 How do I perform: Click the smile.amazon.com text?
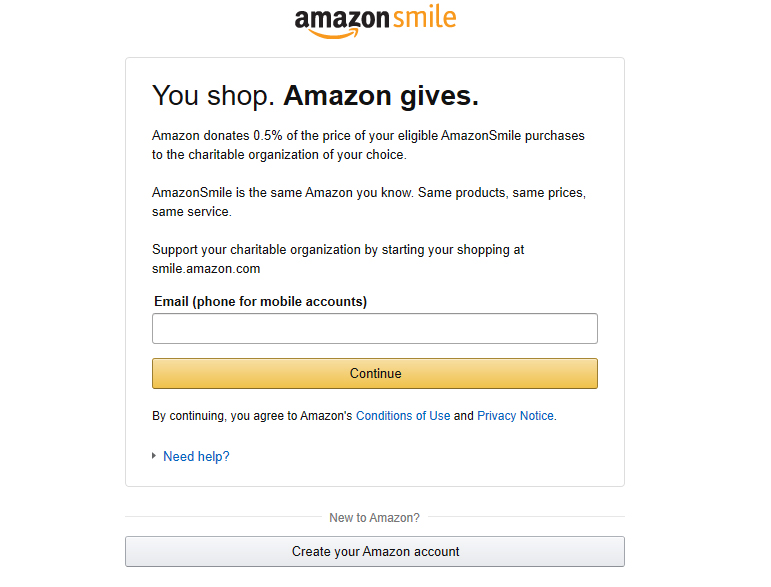click(x=206, y=269)
